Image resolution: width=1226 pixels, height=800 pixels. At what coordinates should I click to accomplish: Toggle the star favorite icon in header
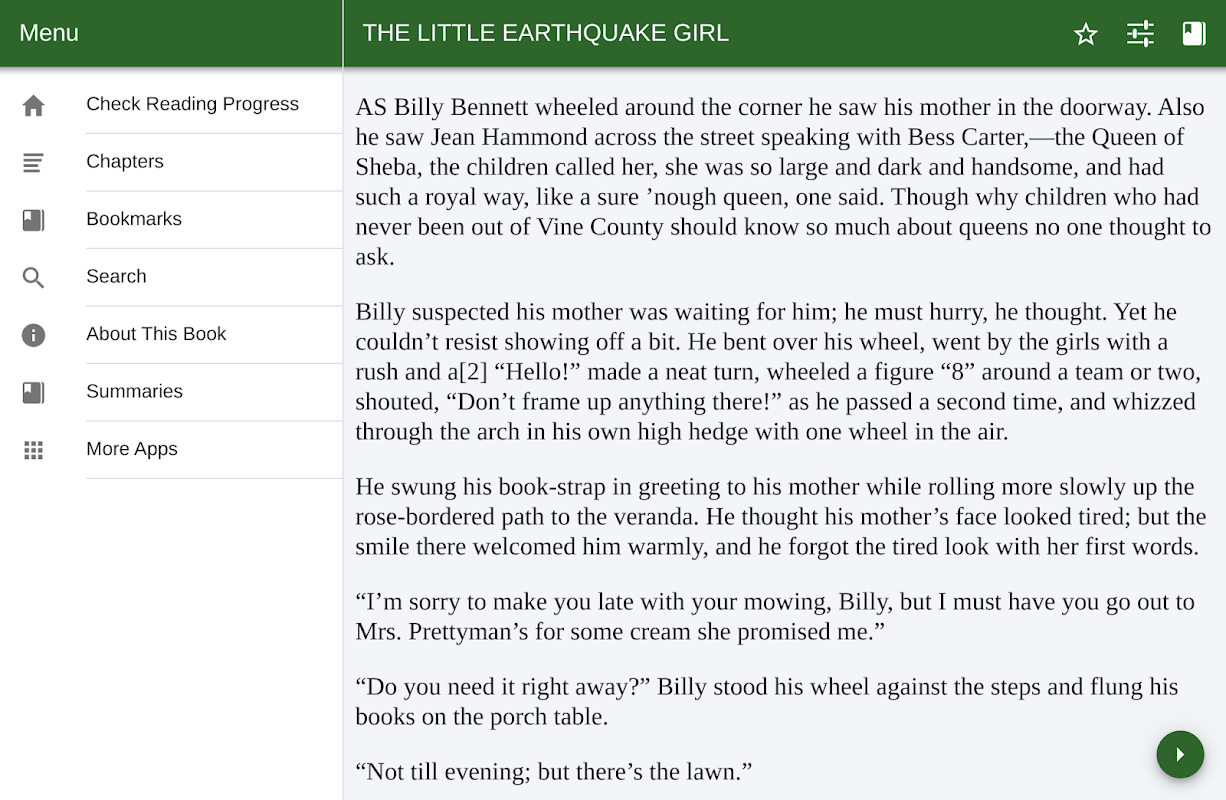(1086, 34)
